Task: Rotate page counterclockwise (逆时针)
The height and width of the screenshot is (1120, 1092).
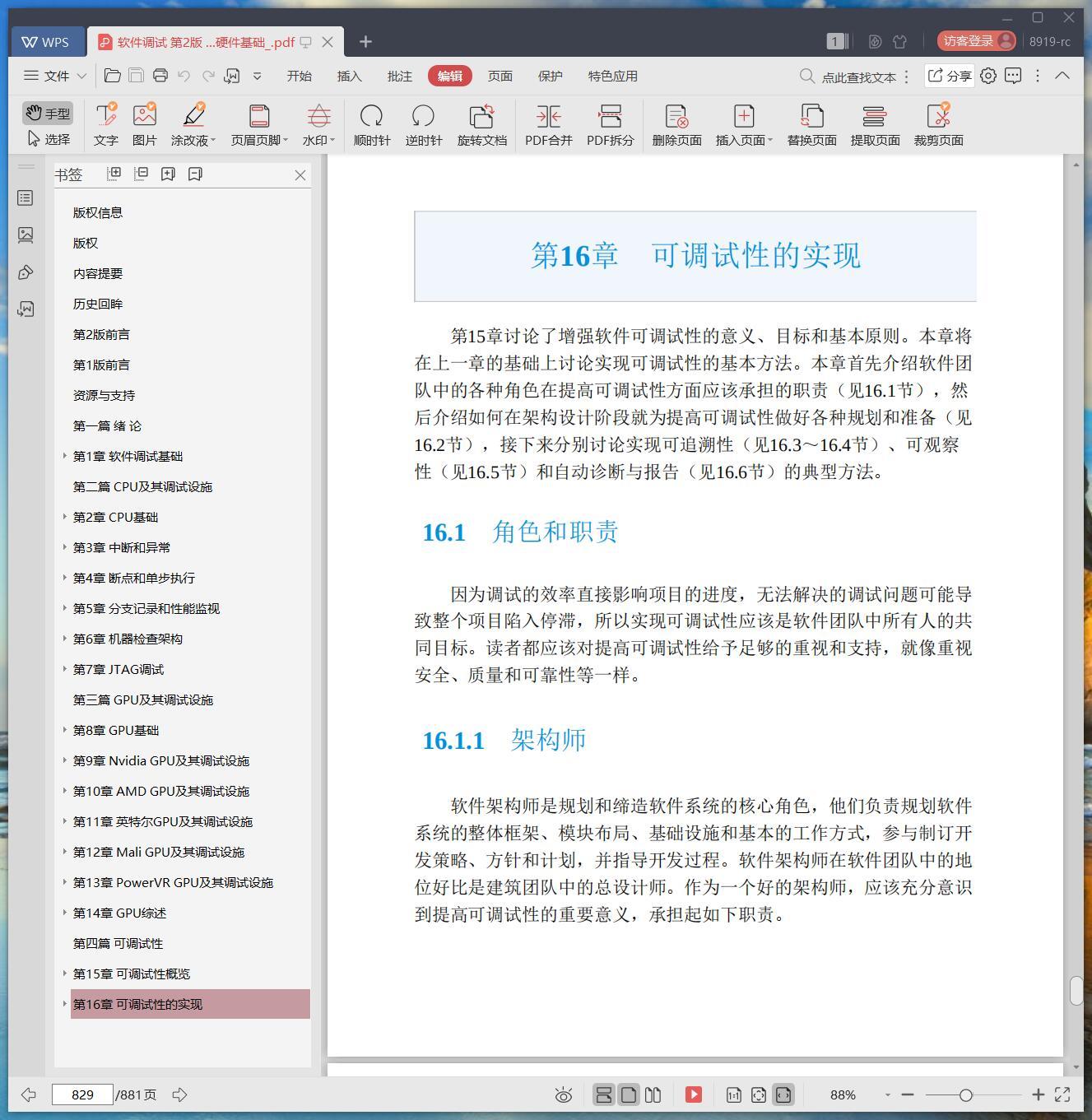Action: [424, 125]
